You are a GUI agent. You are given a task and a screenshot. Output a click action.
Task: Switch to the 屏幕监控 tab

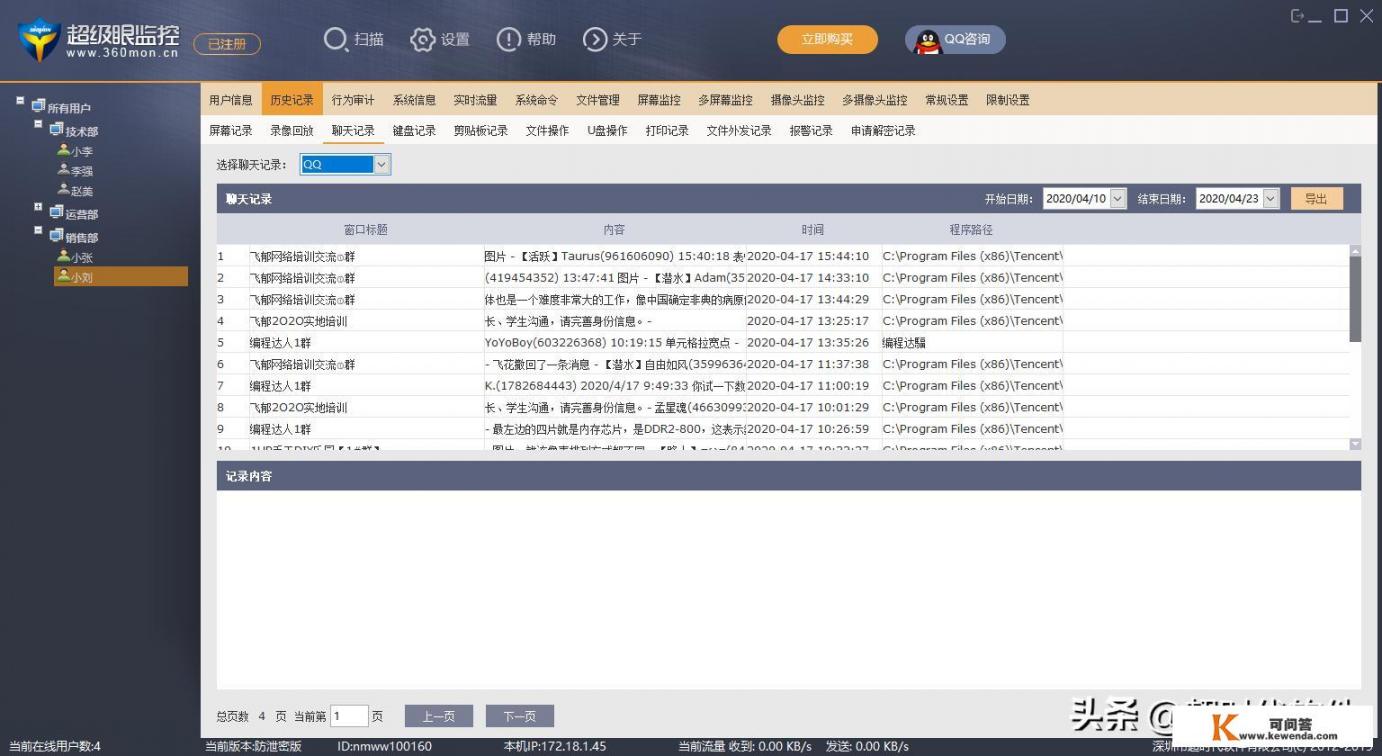659,100
